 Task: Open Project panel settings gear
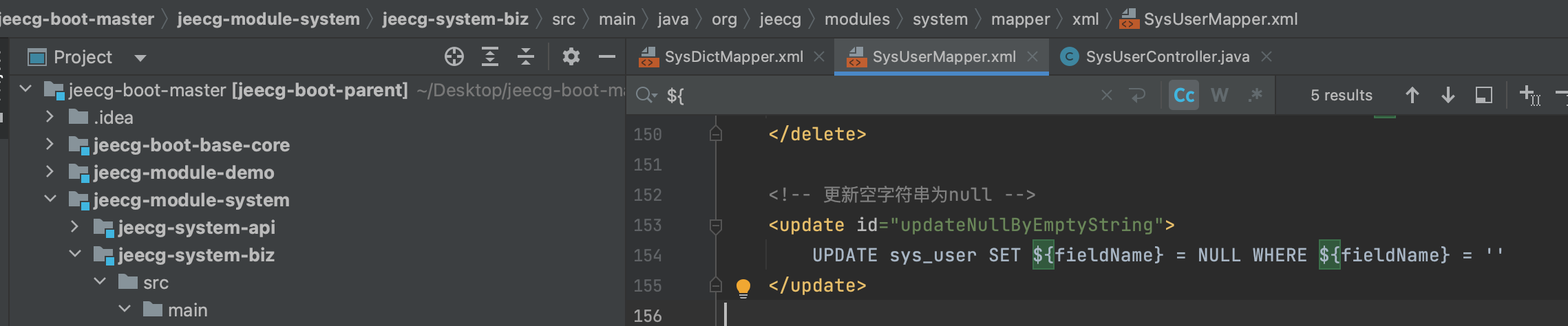point(571,56)
